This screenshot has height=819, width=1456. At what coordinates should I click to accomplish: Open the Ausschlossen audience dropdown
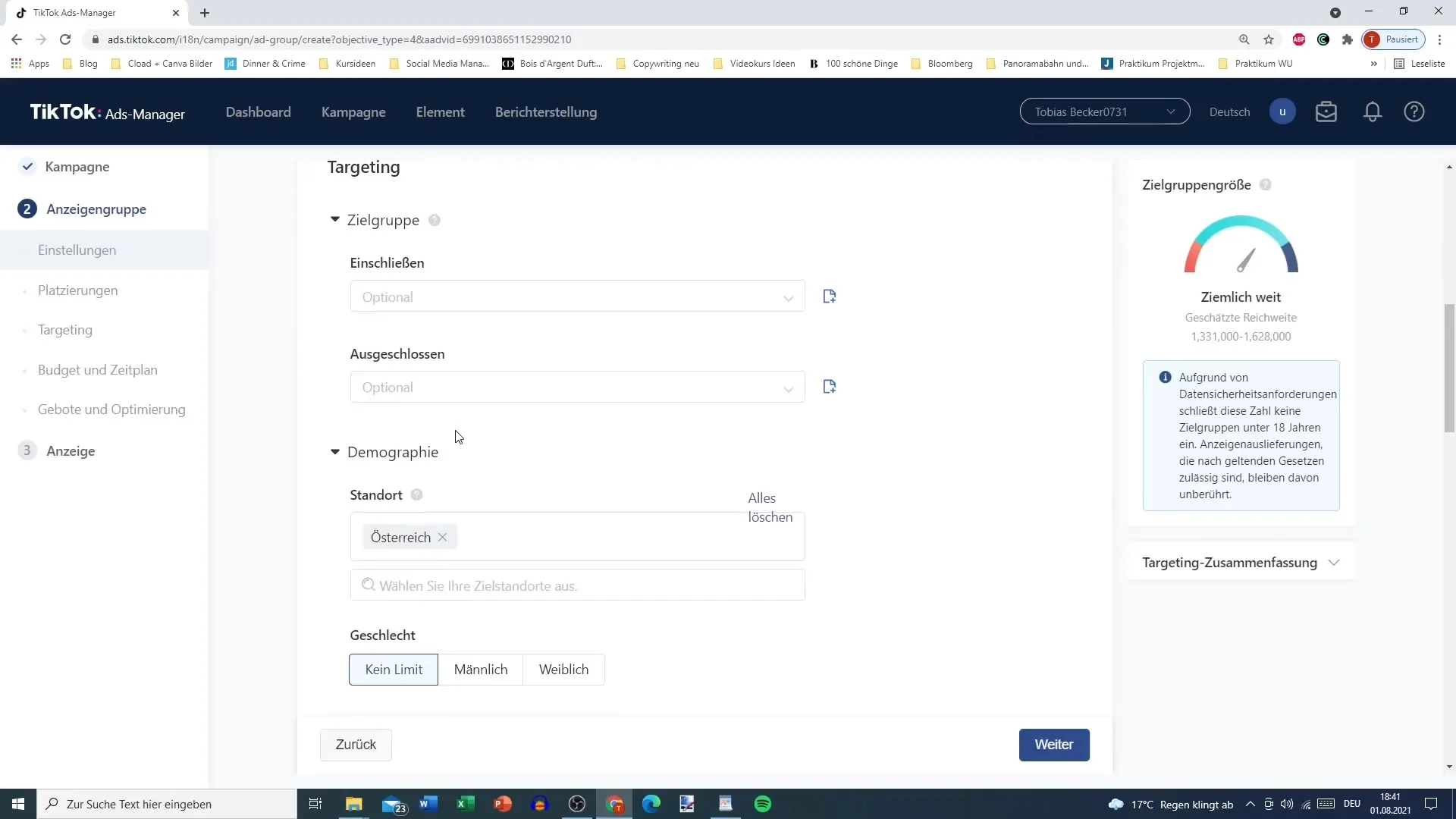580,388
